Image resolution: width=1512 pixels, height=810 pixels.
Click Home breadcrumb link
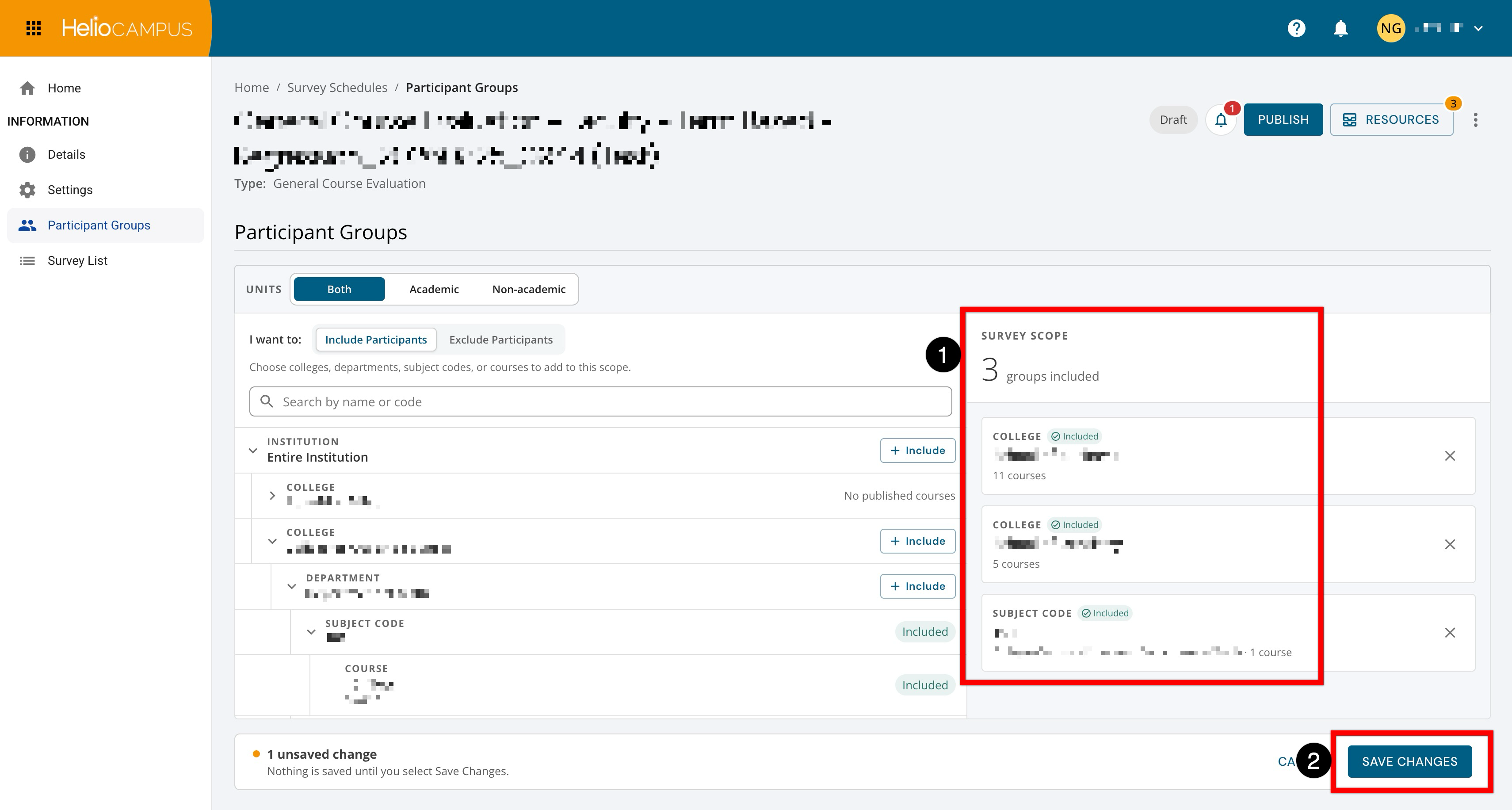click(x=252, y=88)
